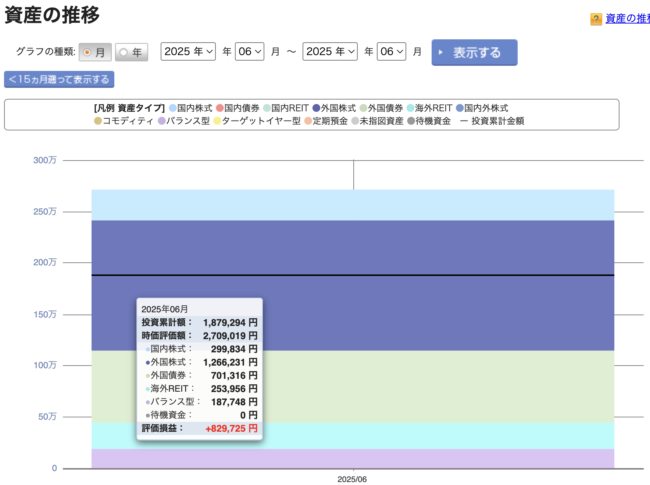Open the start month dropdown
650x485 pixels.
(249, 52)
